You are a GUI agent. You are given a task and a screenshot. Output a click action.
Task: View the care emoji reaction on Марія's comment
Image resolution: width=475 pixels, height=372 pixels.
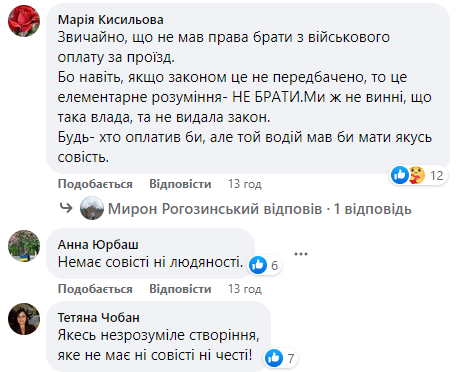click(x=416, y=175)
